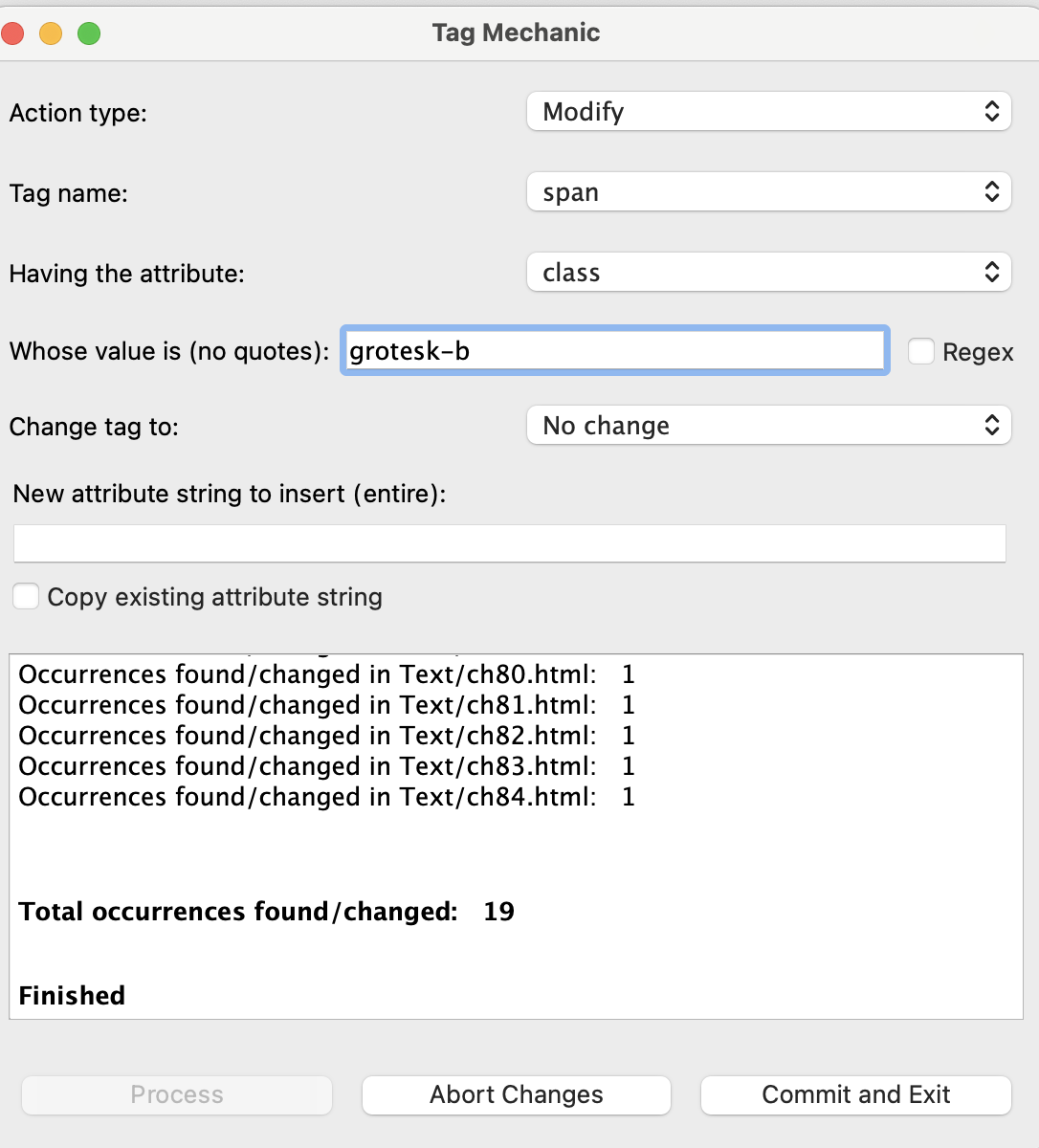Click the Finished status text
Image resolution: width=1039 pixels, height=1148 pixels.
tap(72, 996)
